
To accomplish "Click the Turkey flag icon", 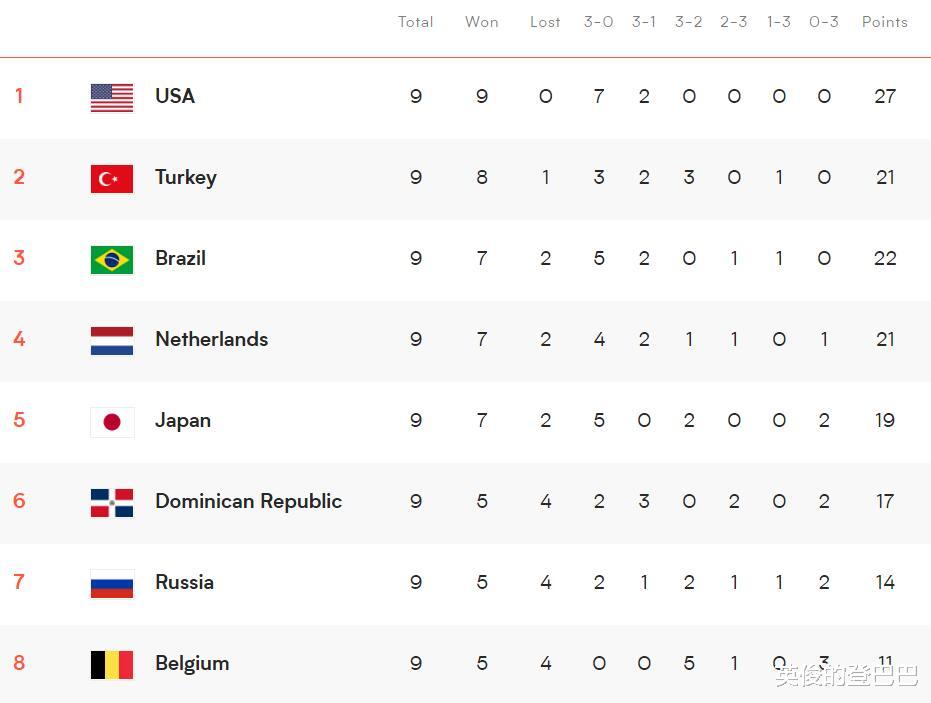I will (112, 178).
